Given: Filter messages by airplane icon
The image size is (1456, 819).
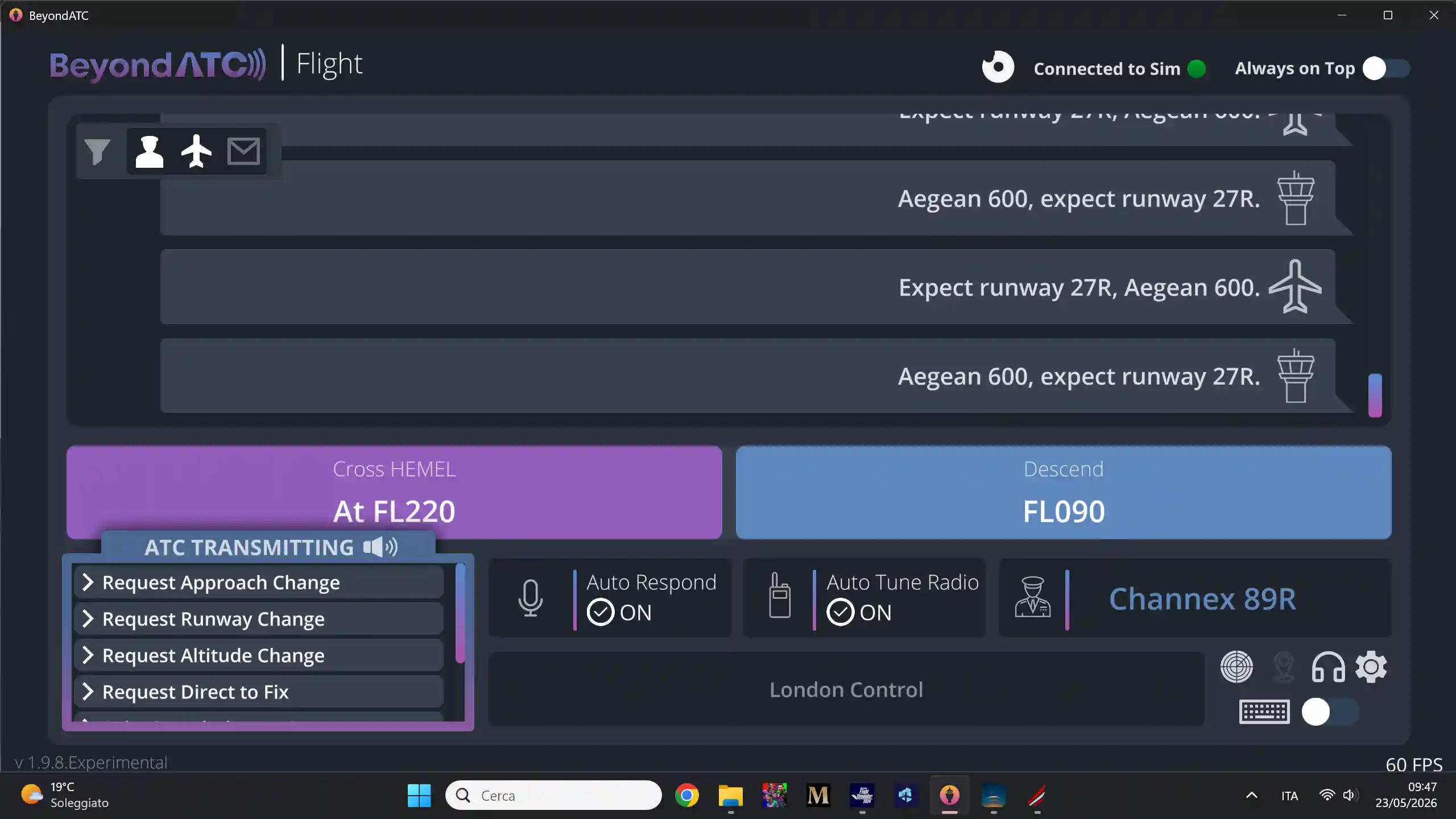Looking at the screenshot, I should coord(196,151).
